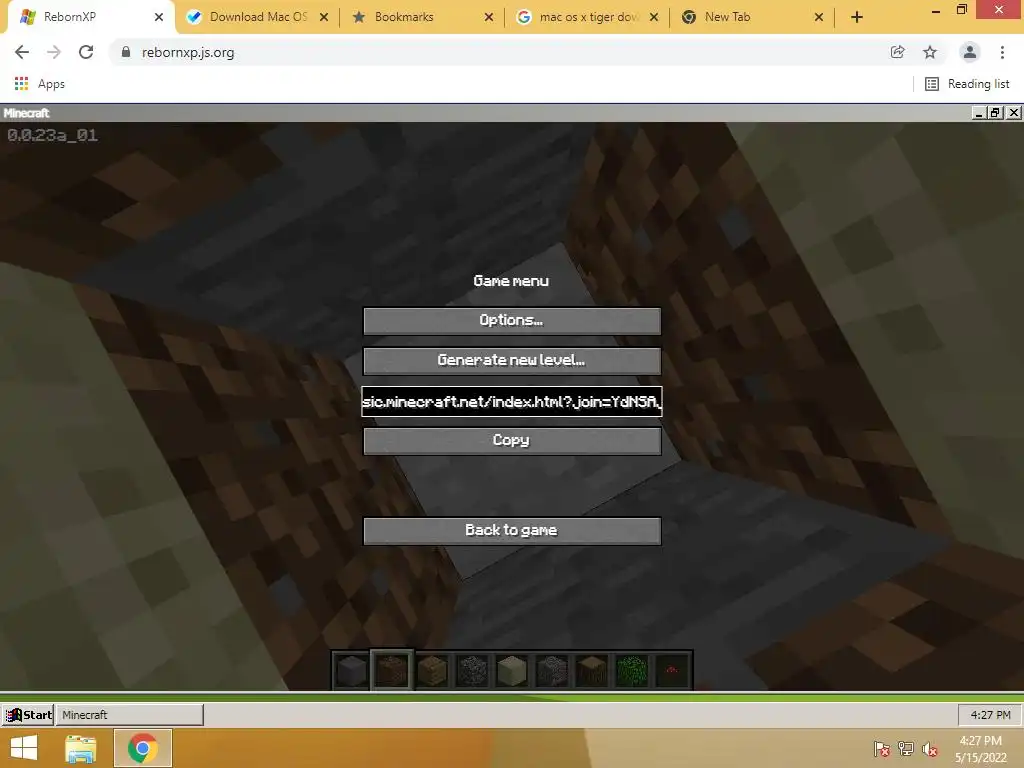This screenshot has width=1024, height=768.
Task: Switch to mac os x tiger tab
Action: tap(587, 17)
